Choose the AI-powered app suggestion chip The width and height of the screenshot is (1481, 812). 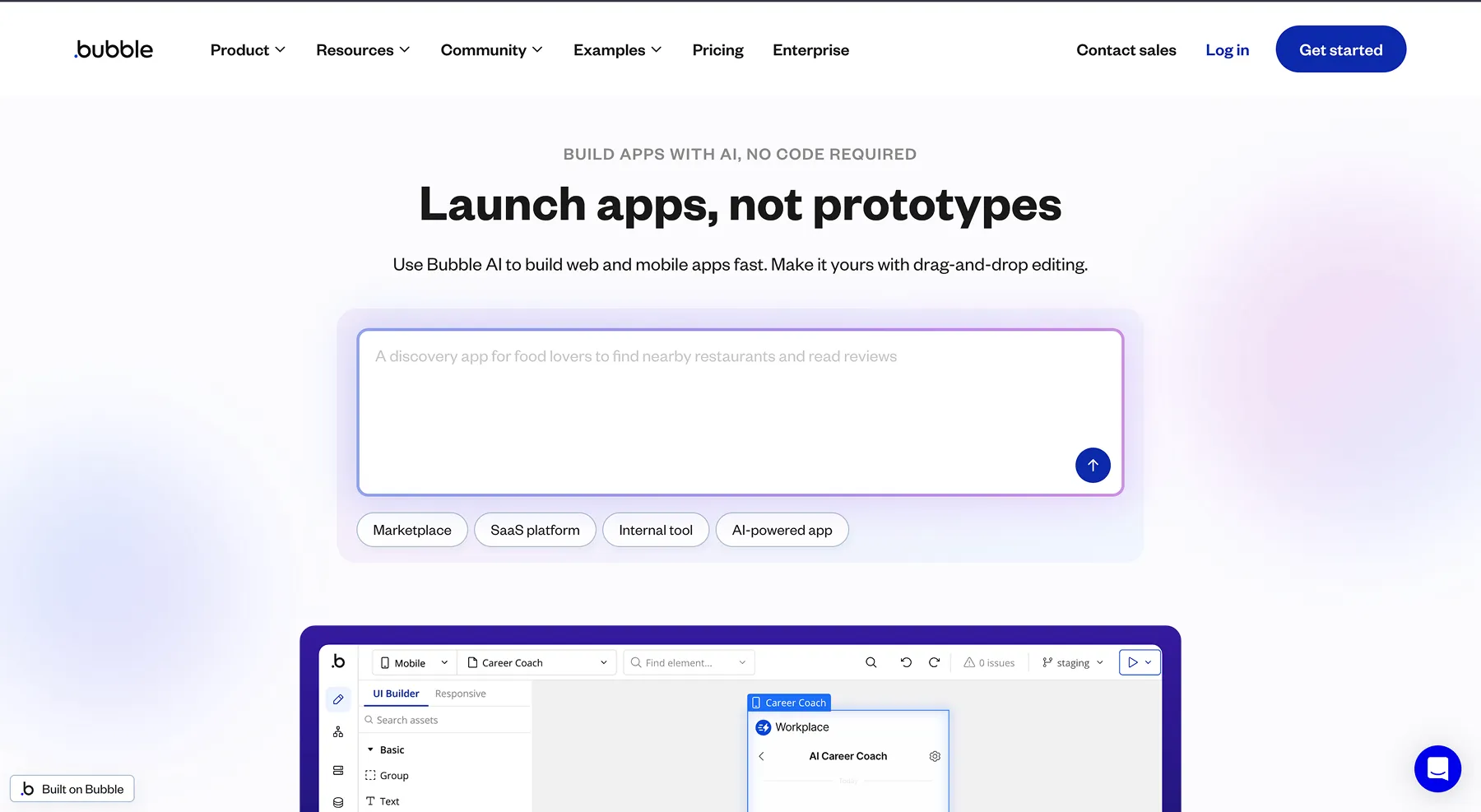pyautogui.click(x=782, y=530)
